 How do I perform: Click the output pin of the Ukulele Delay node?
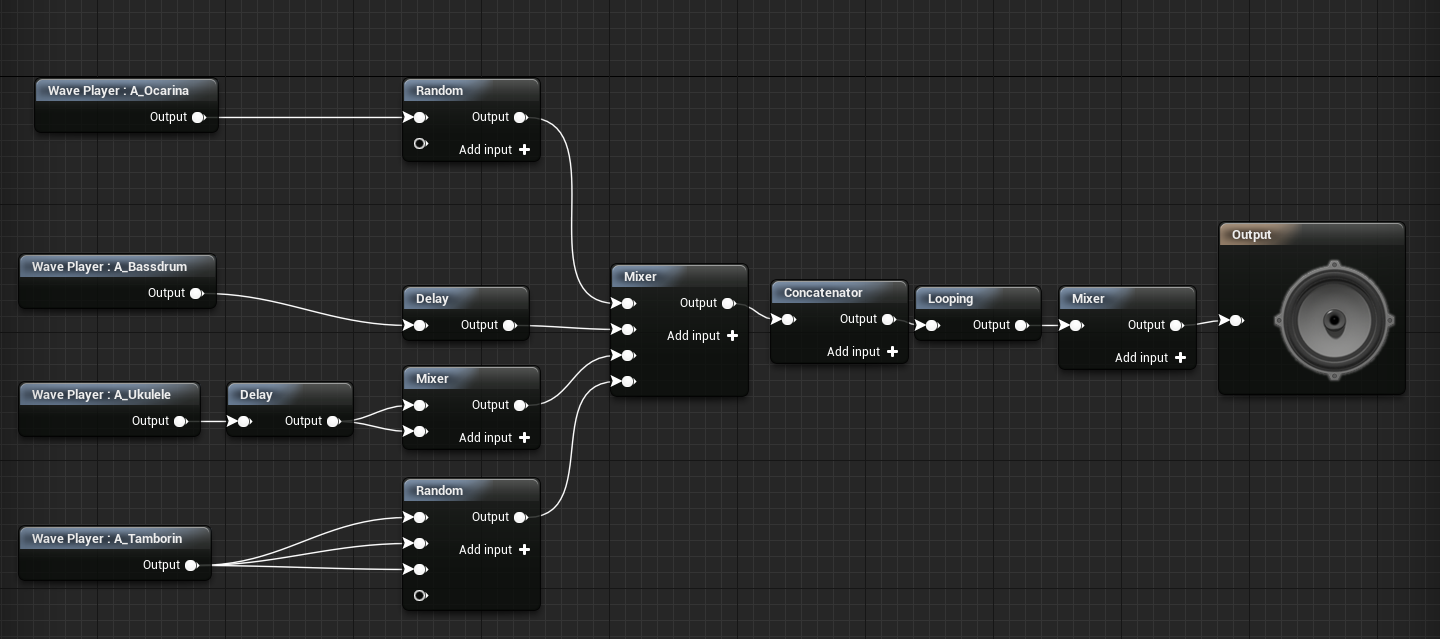[333, 421]
